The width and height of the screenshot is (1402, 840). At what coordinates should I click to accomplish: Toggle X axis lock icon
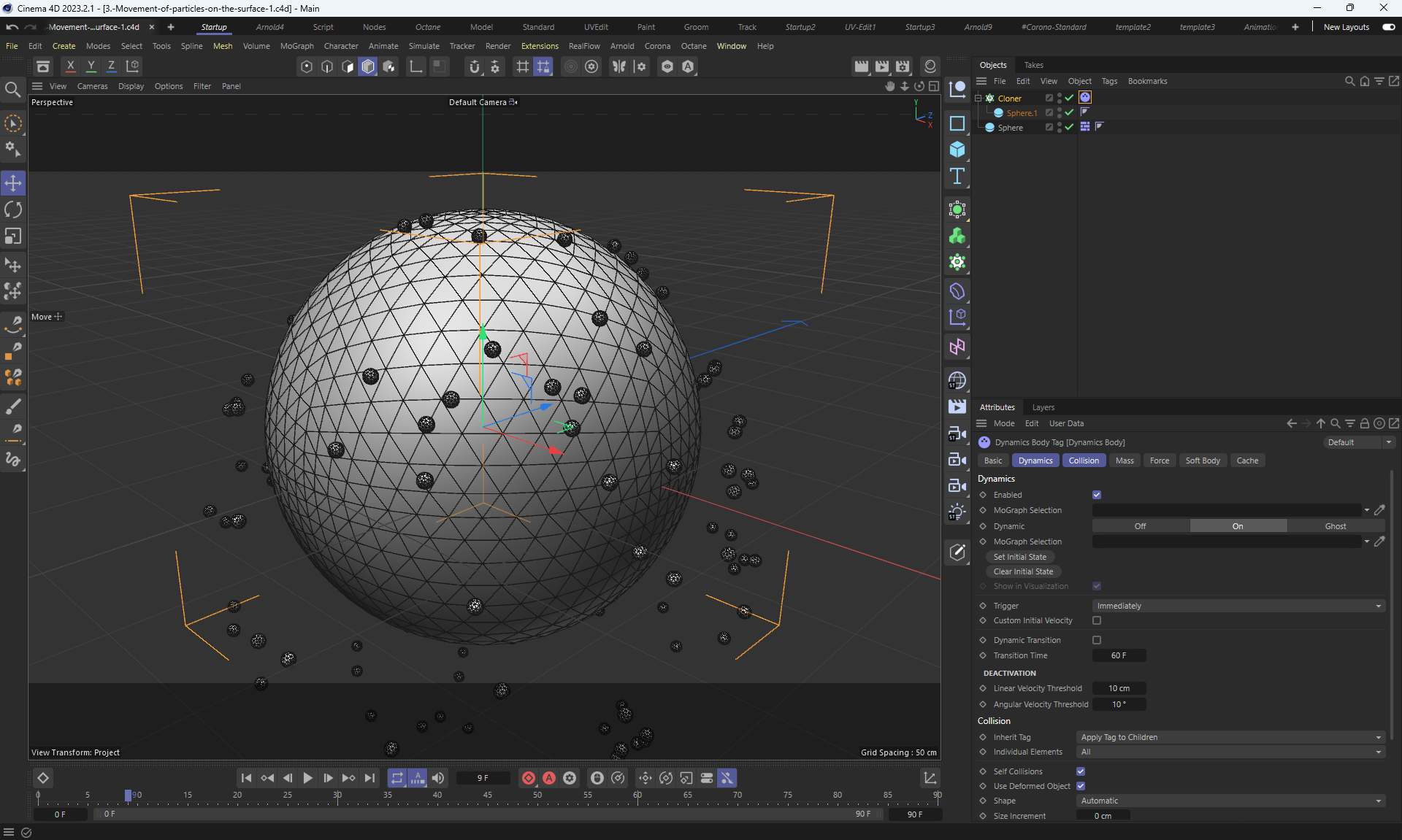pyautogui.click(x=70, y=66)
